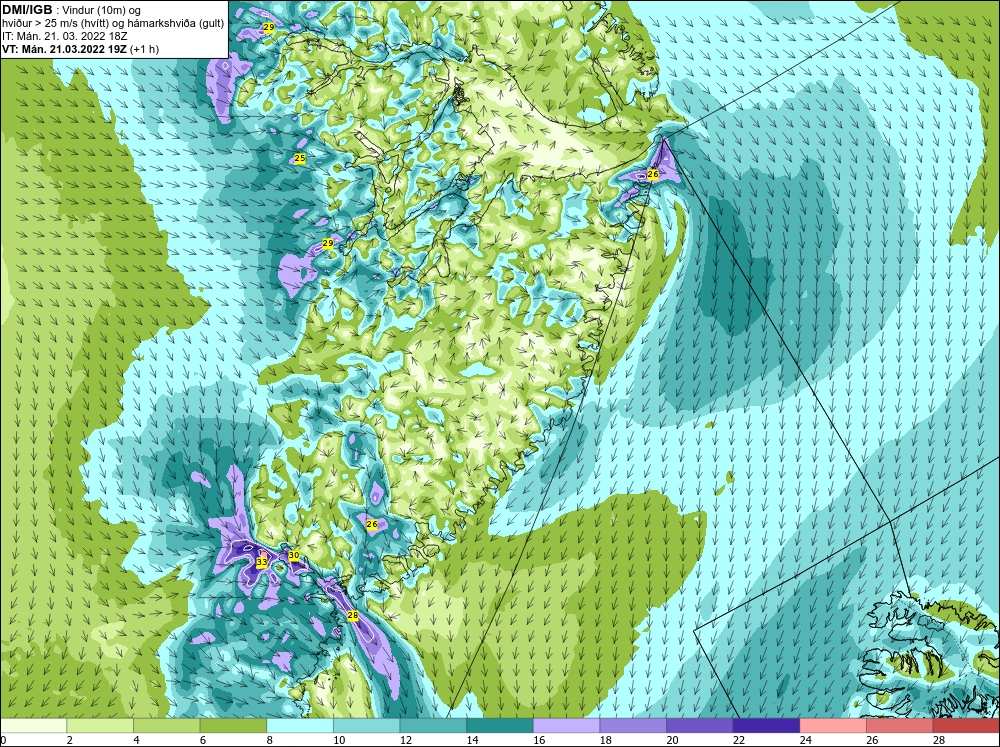Pick the 0–2 m/s palest legend swatch
This screenshot has width=1000, height=747.
33,725
